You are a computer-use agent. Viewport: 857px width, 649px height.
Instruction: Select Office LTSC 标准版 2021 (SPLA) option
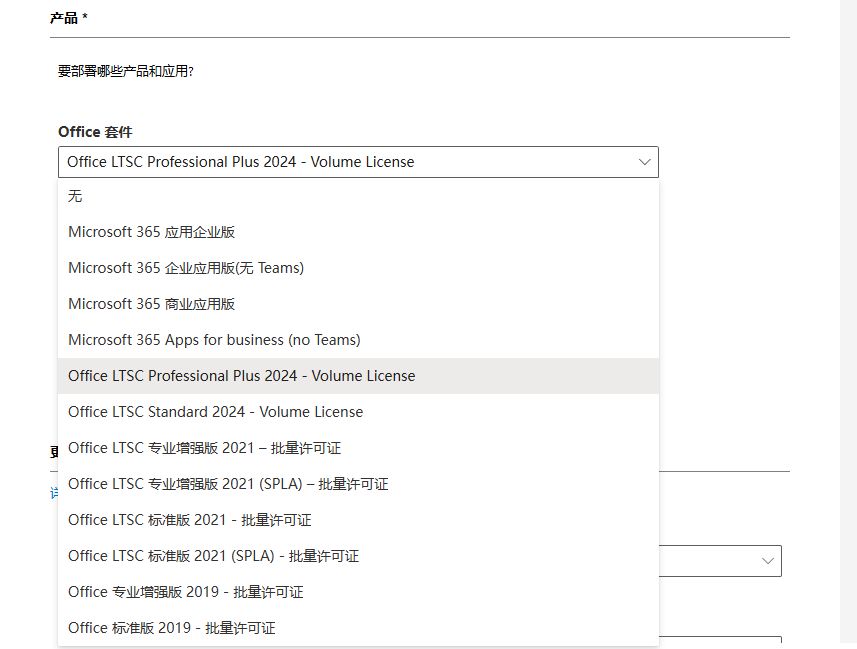click(213, 556)
